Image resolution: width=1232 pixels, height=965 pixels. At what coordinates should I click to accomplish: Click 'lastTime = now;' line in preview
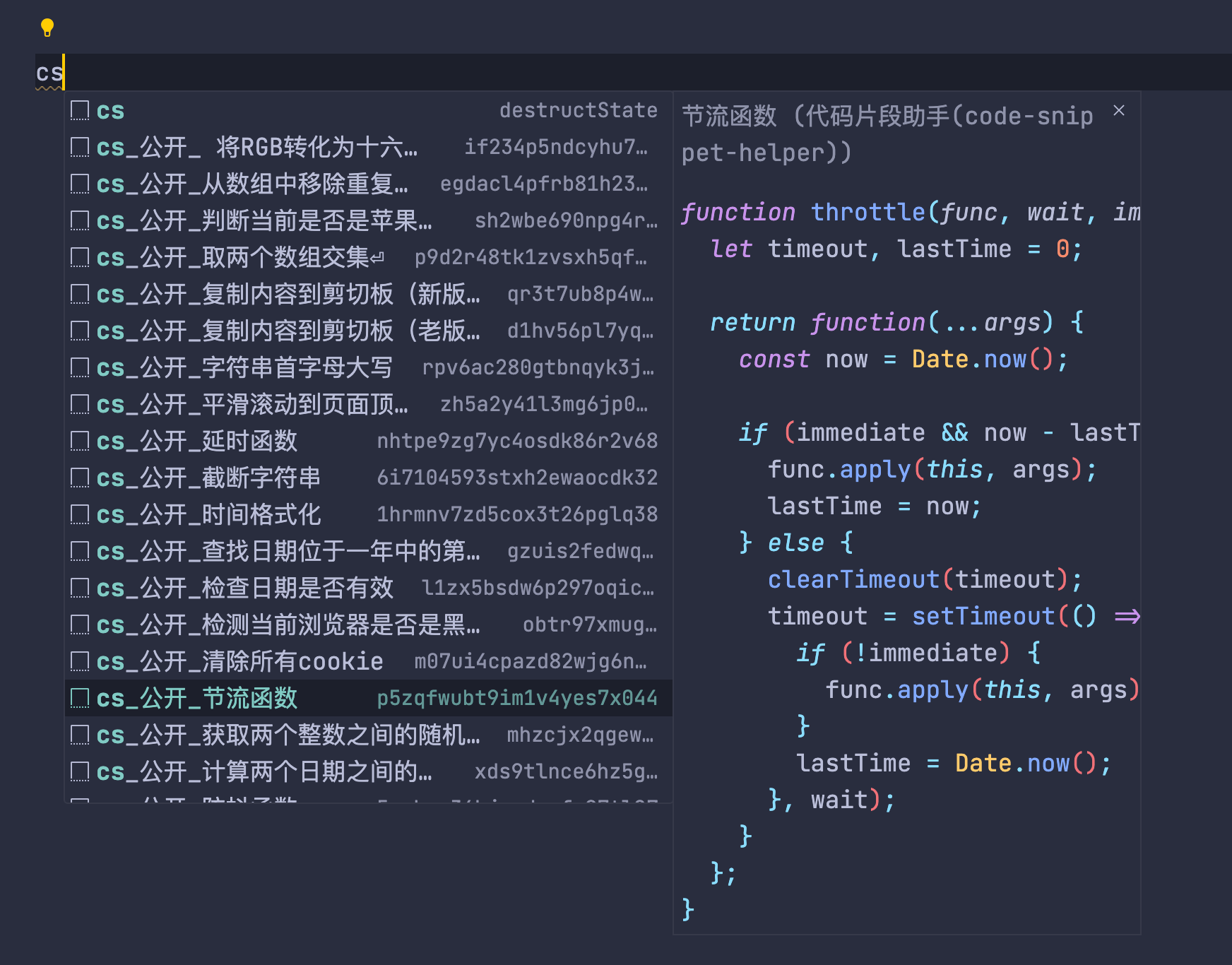tap(875, 506)
